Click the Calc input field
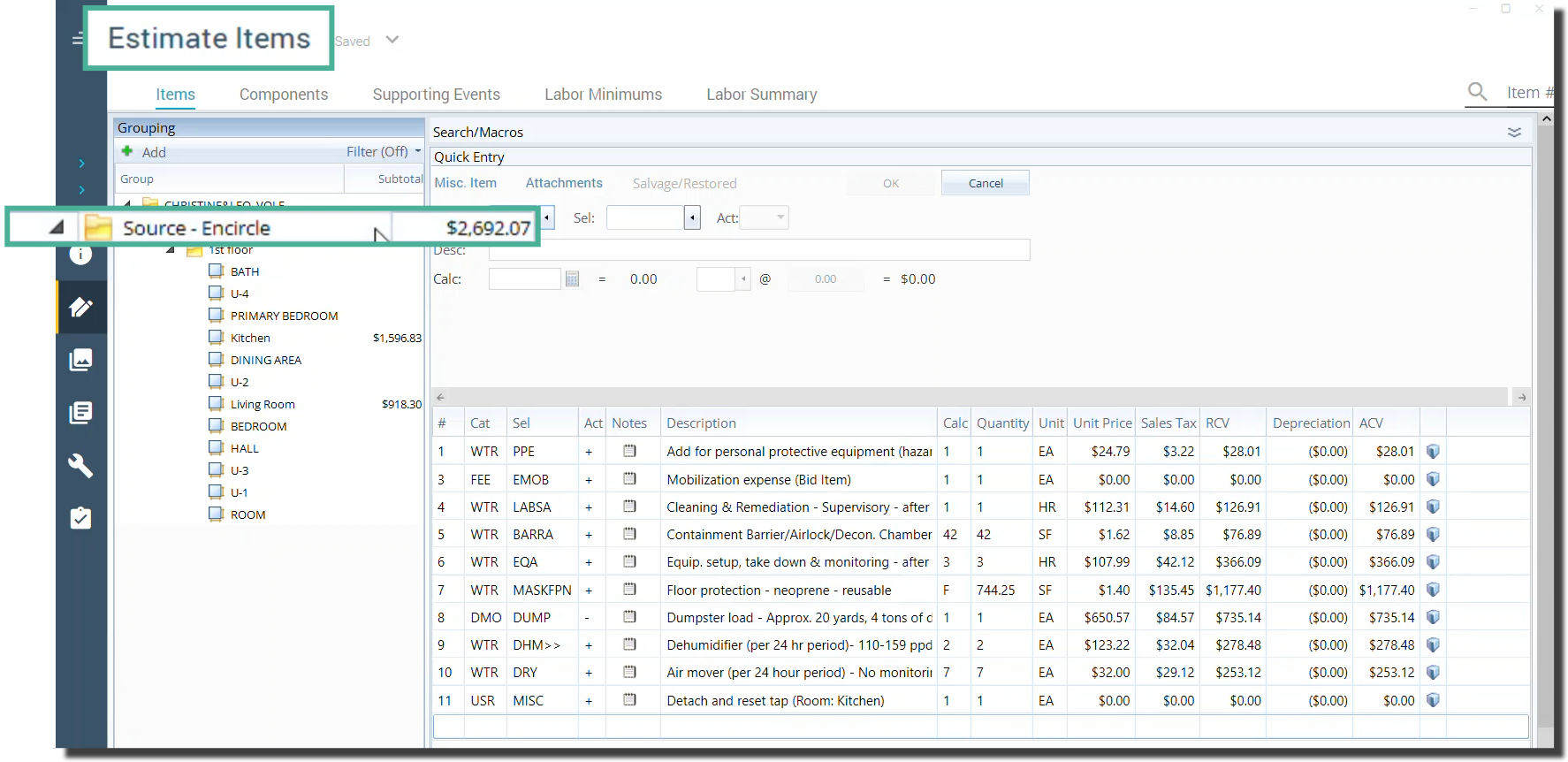1568x762 pixels. [x=525, y=279]
